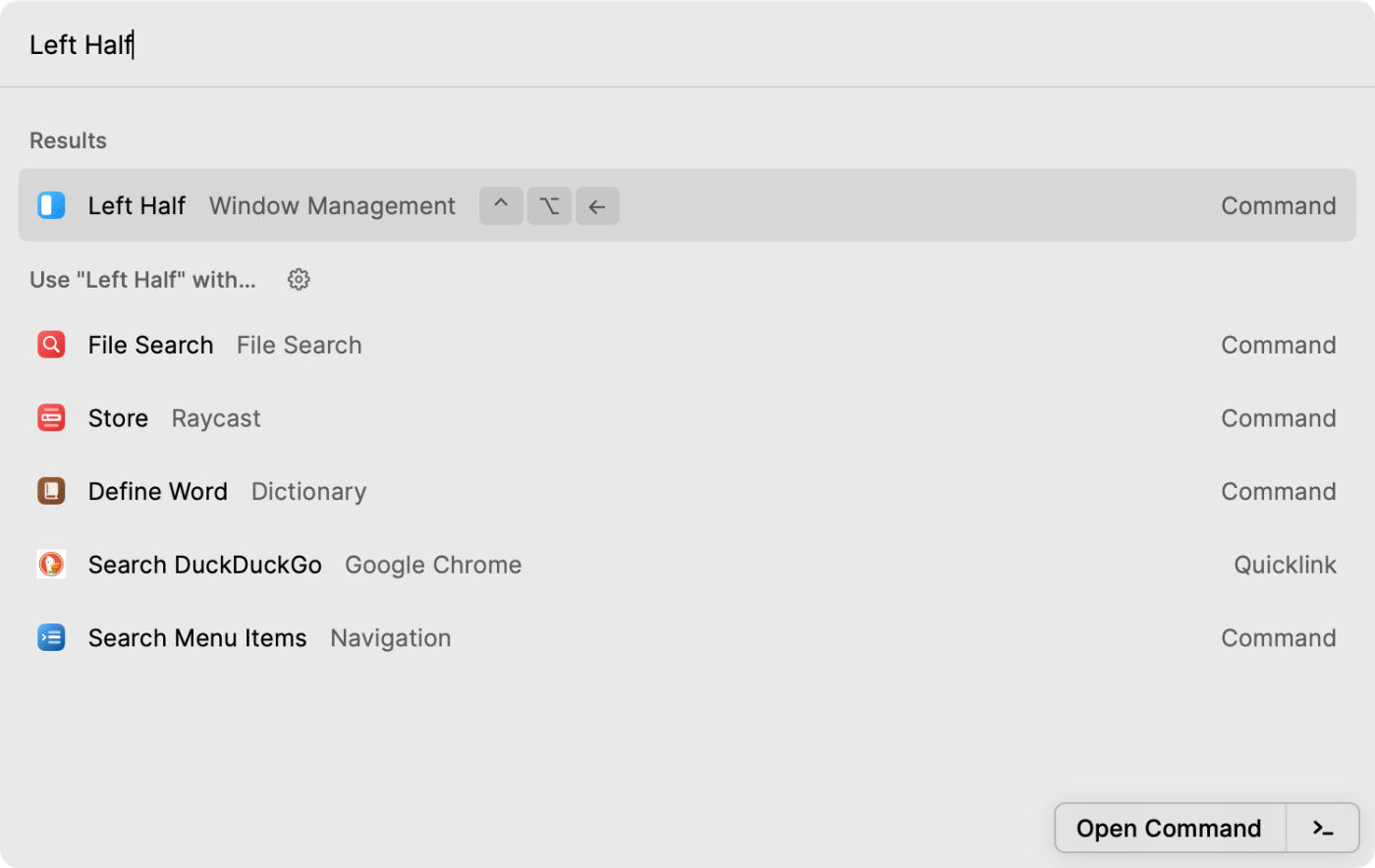Click Command label on Search Menu Items row
The image size is (1375, 868).
point(1278,638)
